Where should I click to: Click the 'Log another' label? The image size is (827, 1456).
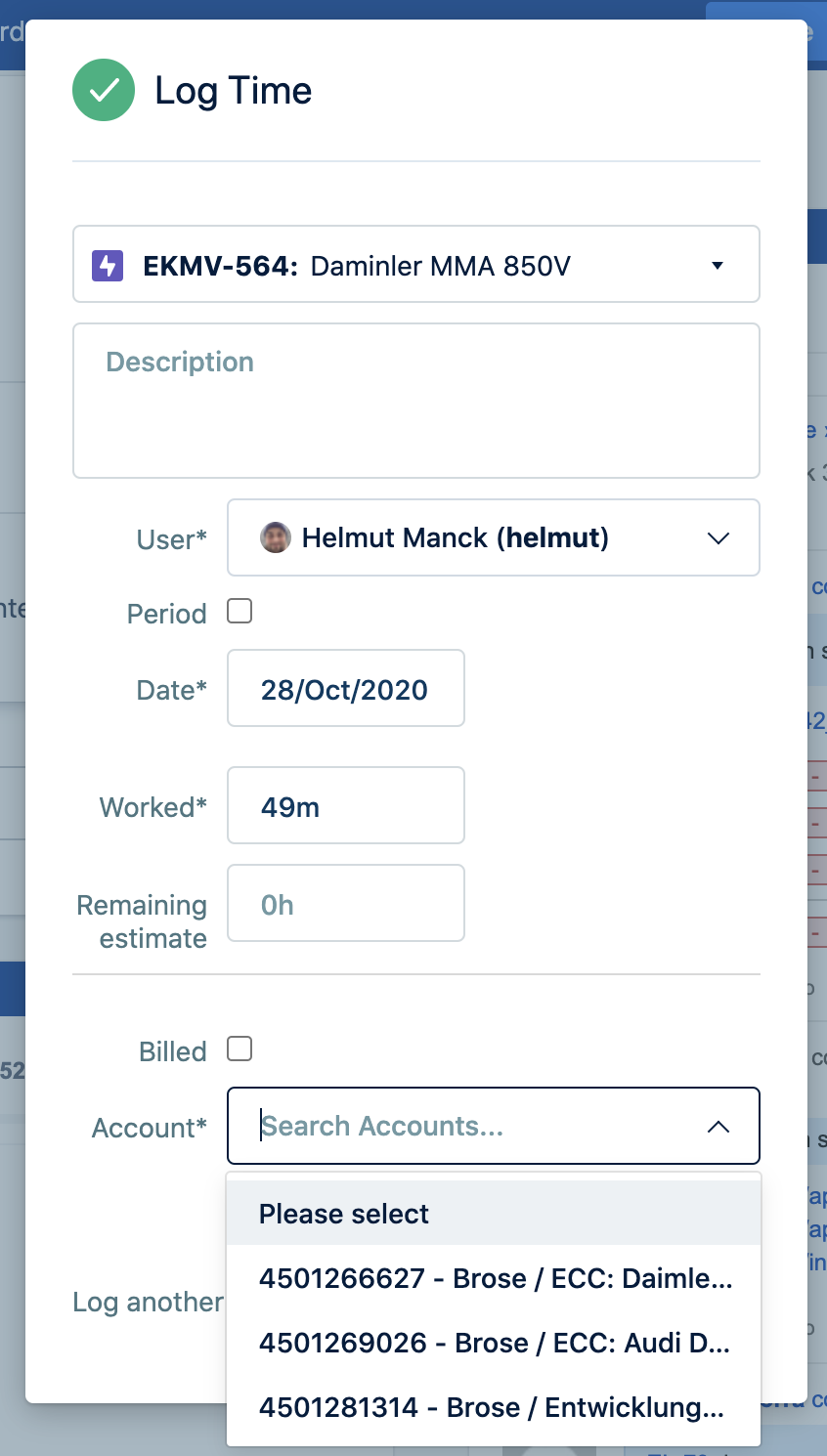[148, 1303]
